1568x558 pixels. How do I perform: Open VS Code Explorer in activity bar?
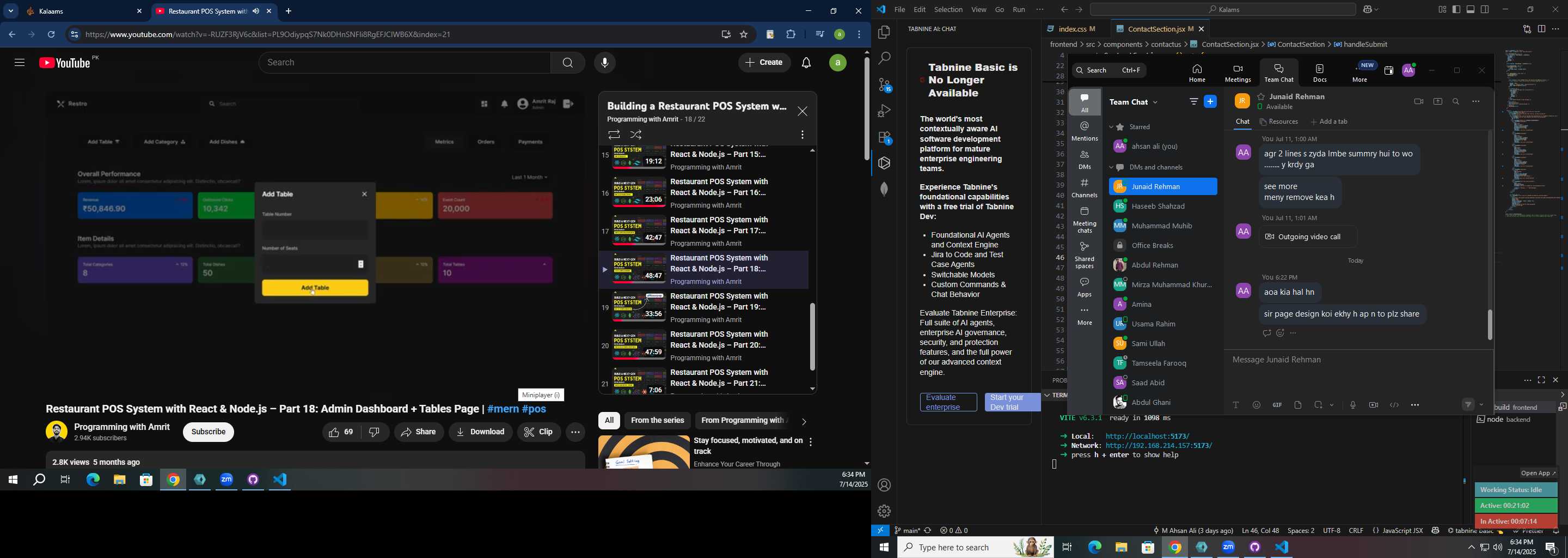[x=884, y=32]
